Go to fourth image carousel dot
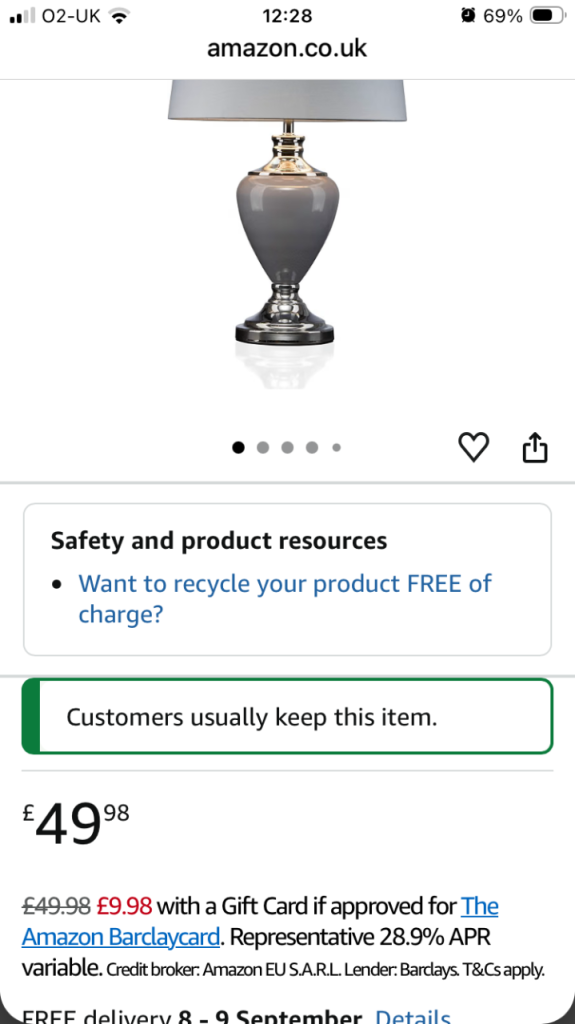 click(312, 447)
